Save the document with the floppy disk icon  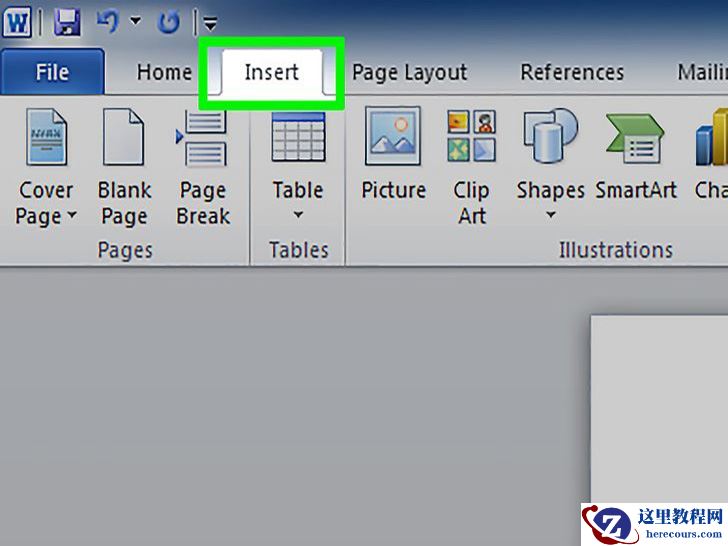pos(67,22)
